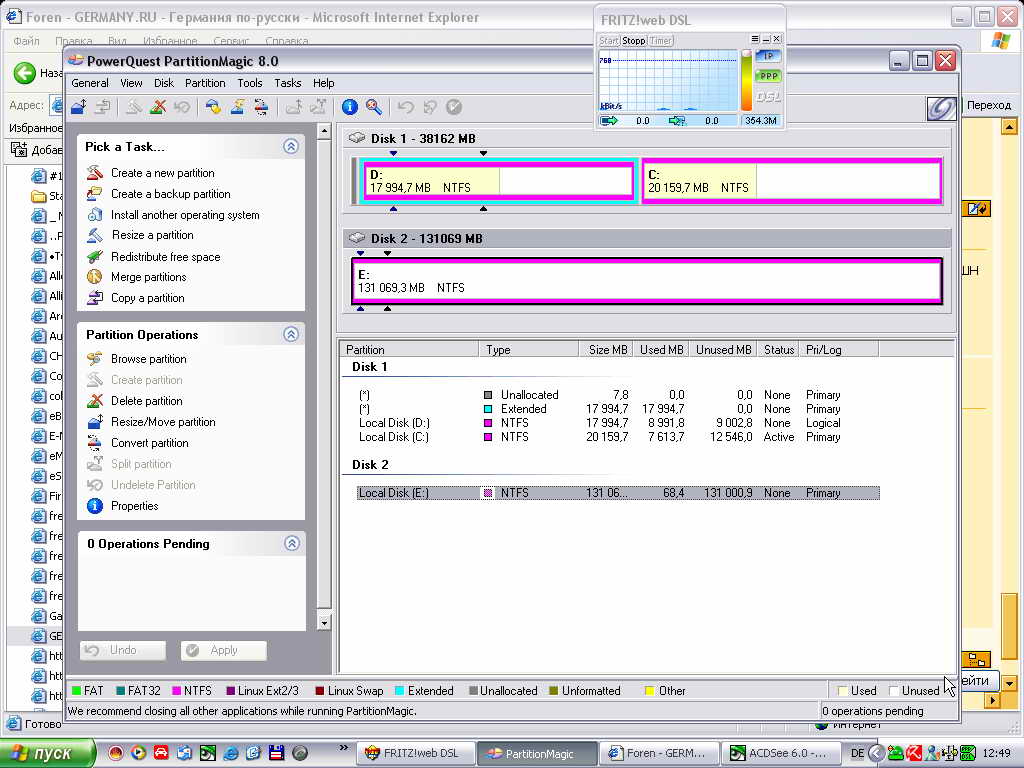Click the Convert partition toolbar icon
Viewport: 1024px width, 768px height.
point(261,106)
